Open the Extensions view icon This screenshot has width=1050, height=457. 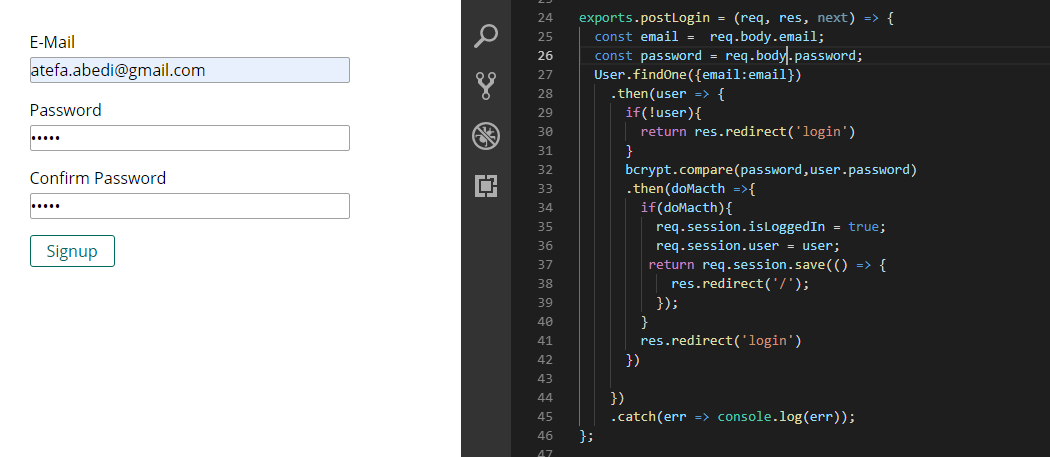click(x=485, y=186)
